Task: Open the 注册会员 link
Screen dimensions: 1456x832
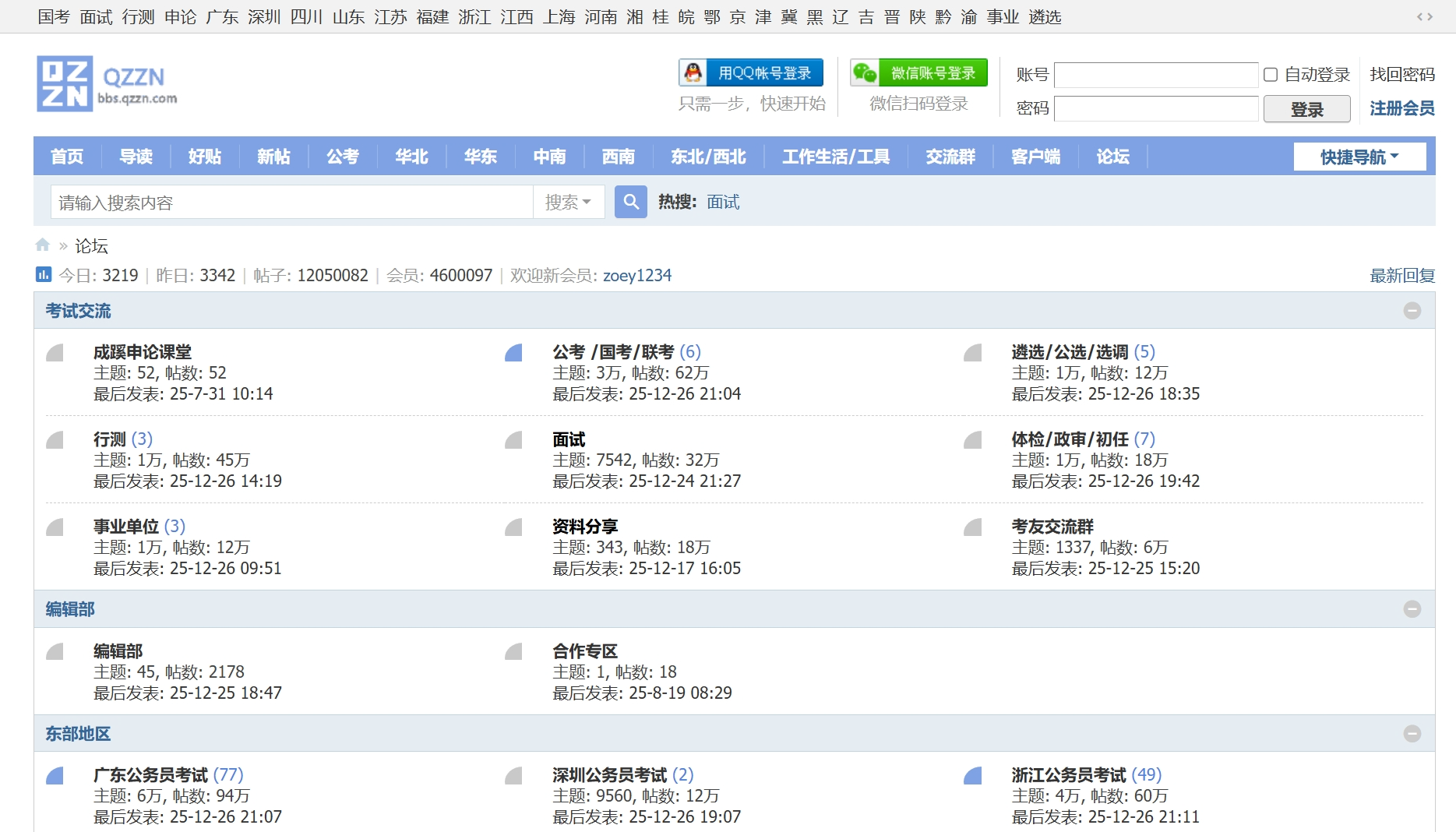Action: [x=1401, y=108]
